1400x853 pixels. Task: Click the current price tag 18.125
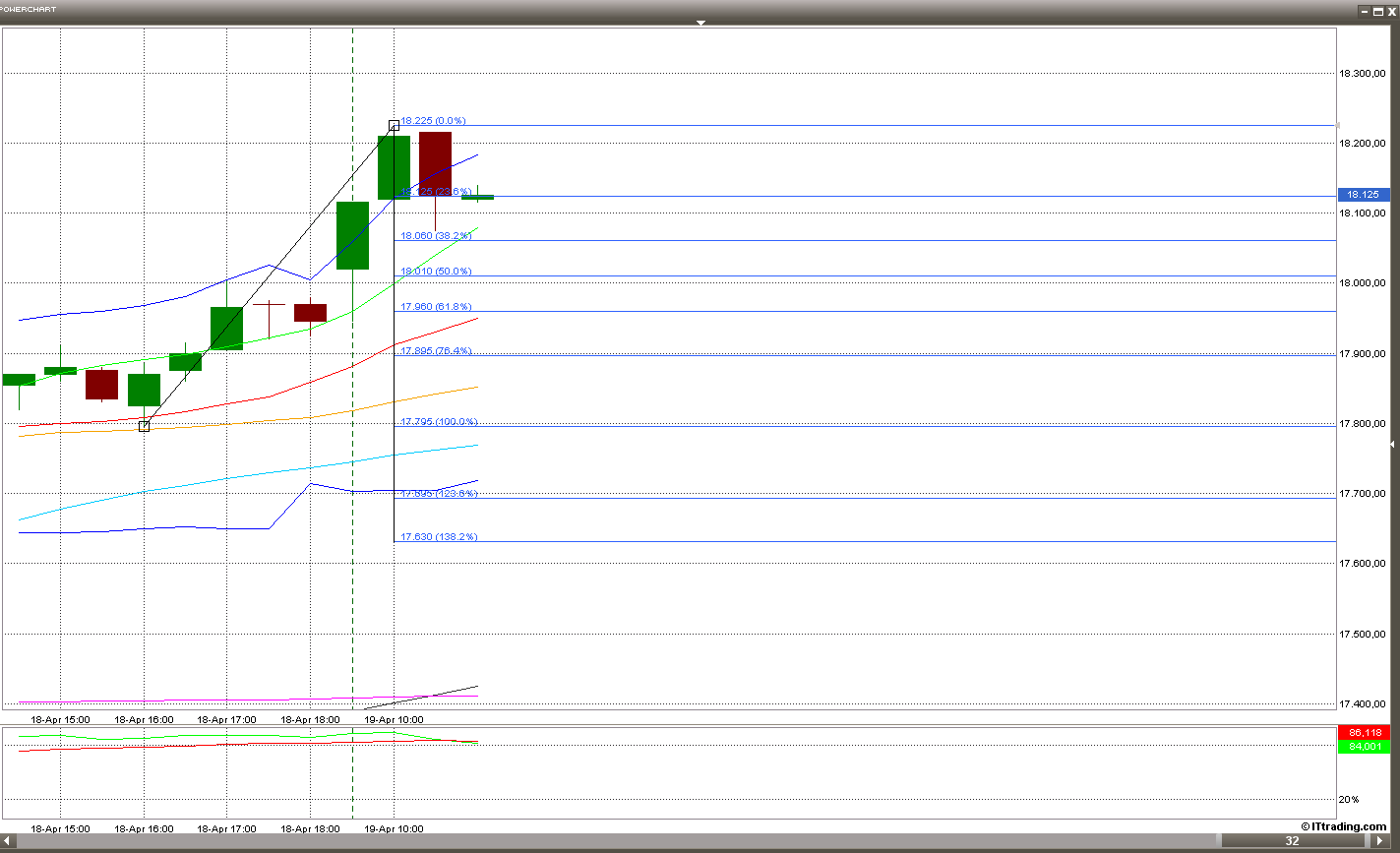pos(1365,195)
